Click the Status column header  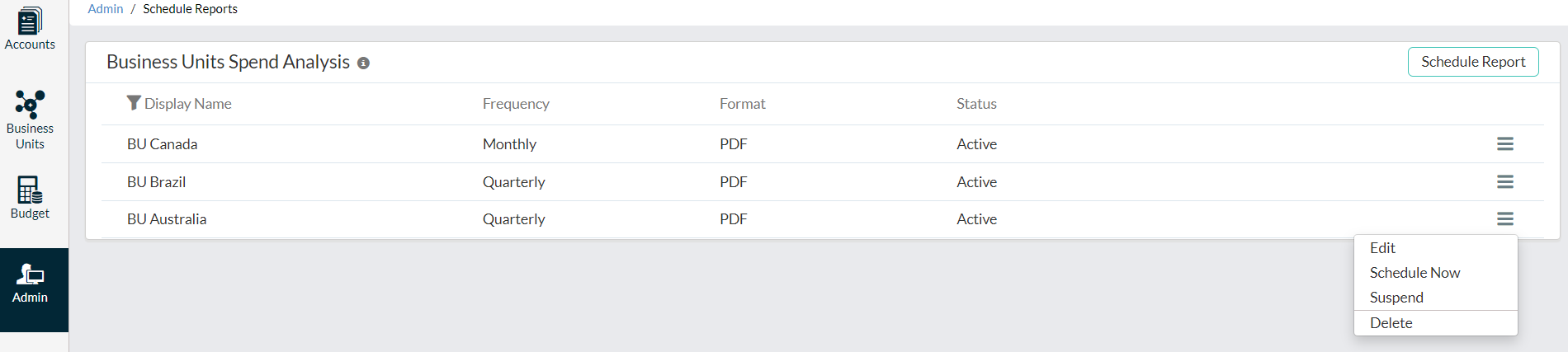coord(976,104)
